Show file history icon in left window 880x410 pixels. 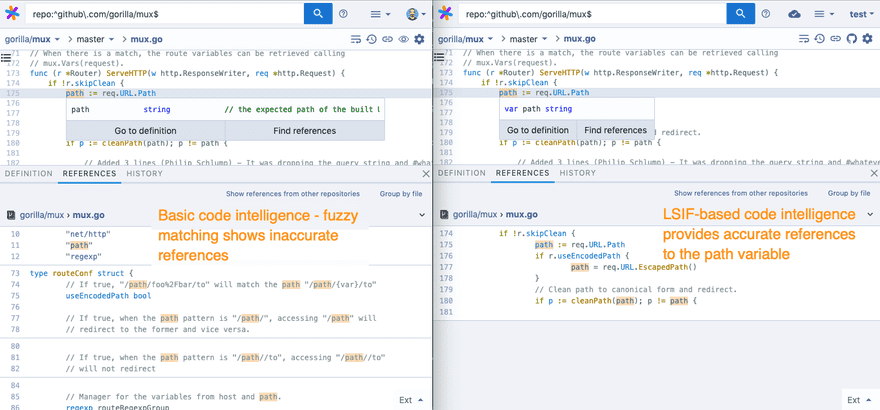pyautogui.click(x=372, y=39)
